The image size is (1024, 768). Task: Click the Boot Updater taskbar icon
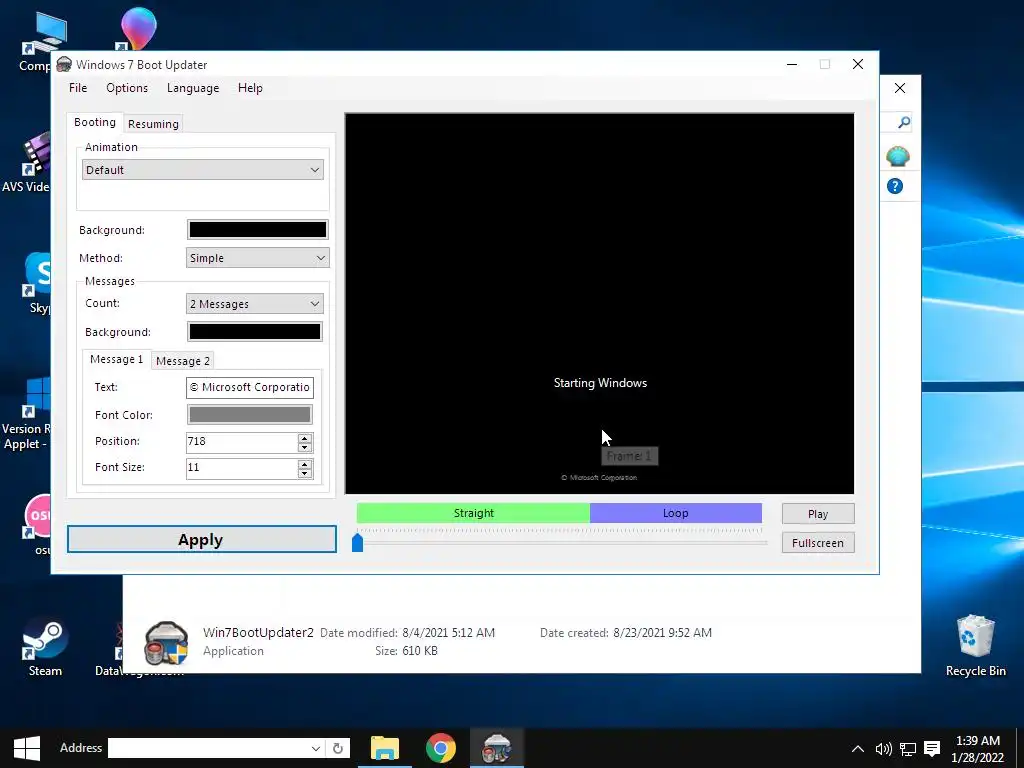tap(496, 748)
